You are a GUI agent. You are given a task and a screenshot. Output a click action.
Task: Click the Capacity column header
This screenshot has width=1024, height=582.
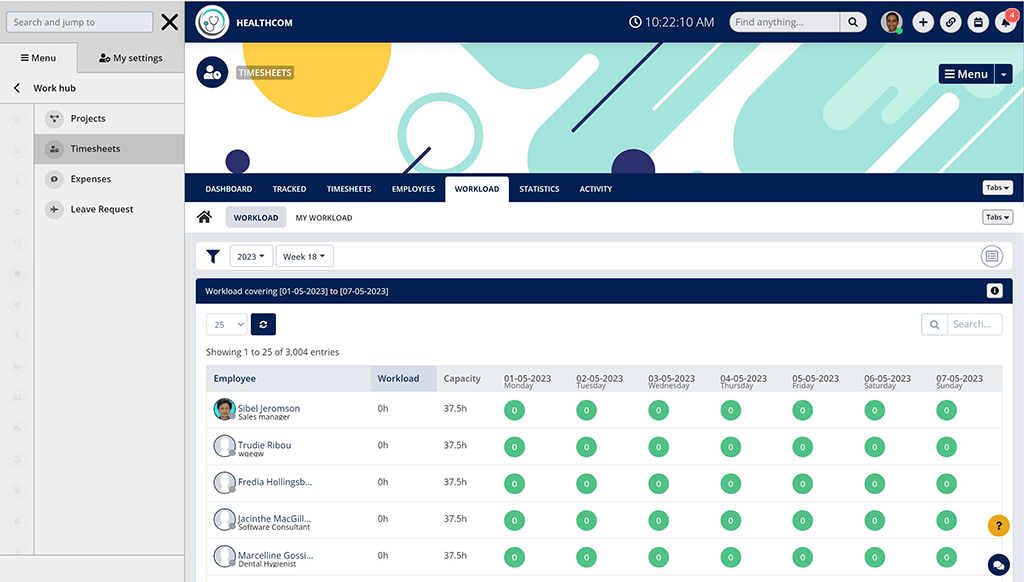tap(462, 378)
